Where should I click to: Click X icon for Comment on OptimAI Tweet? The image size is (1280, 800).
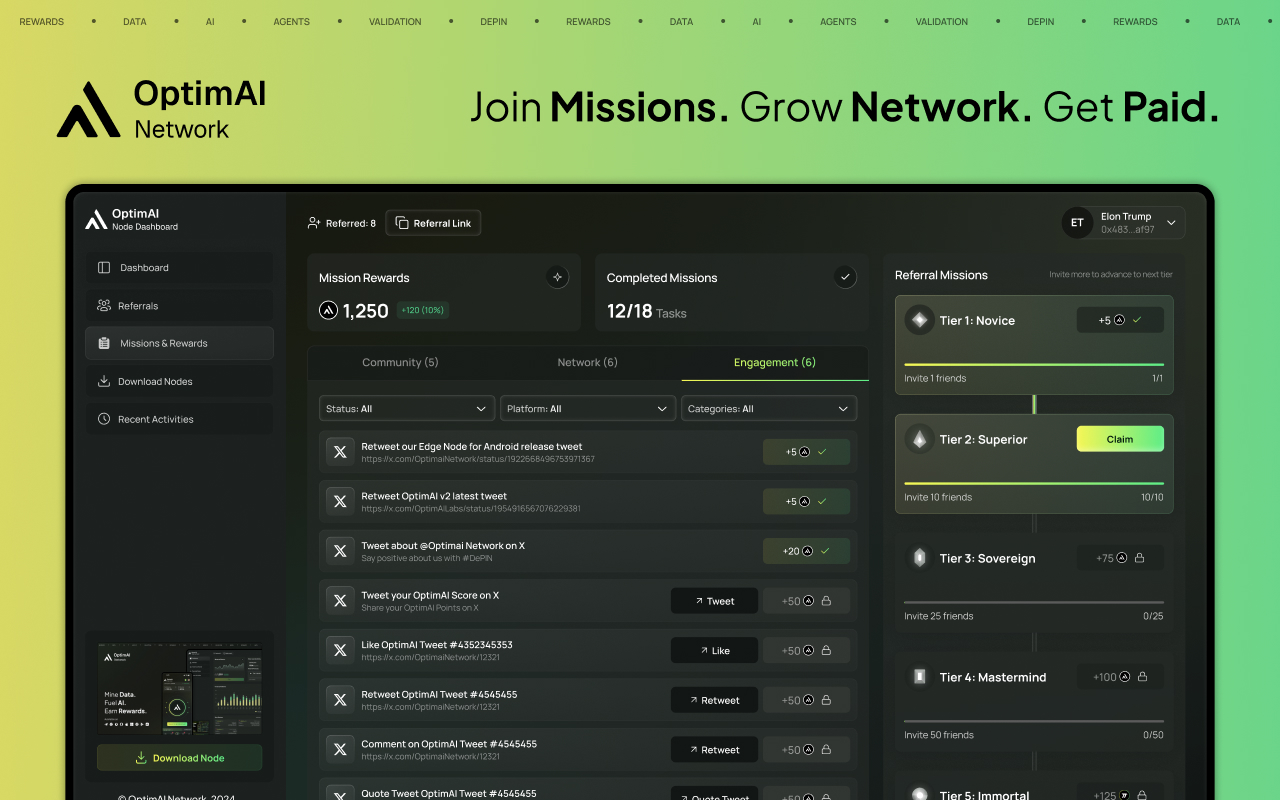[x=340, y=749]
